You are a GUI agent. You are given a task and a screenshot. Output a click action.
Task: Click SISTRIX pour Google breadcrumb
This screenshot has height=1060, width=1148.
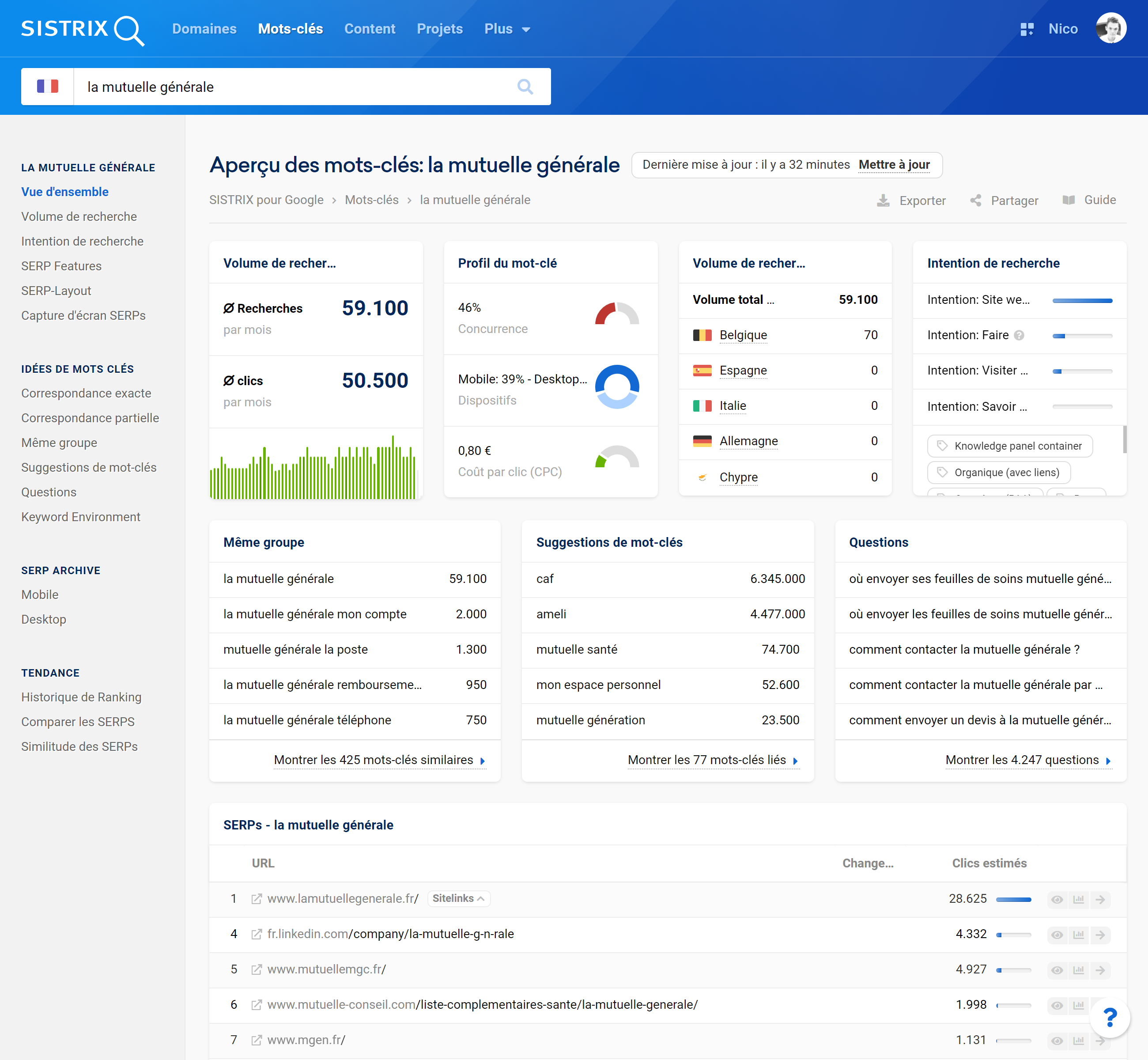pos(266,200)
